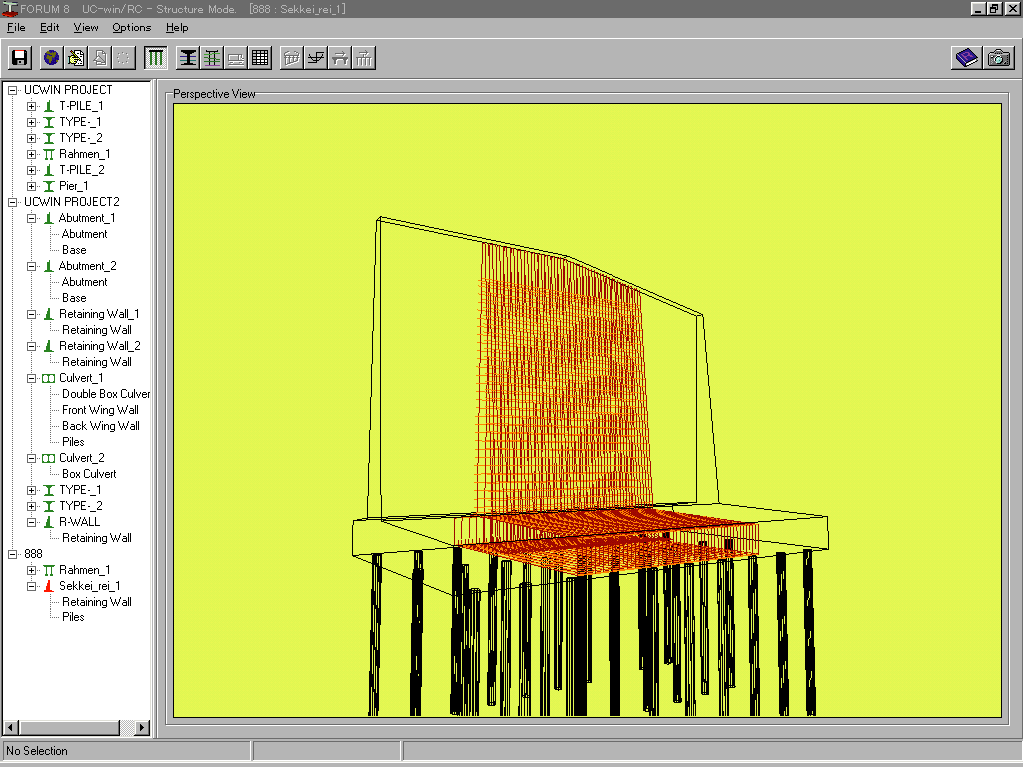The image size is (1024, 768).
Task: Click the camera snapshot icon
Action: [x=998, y=58]
